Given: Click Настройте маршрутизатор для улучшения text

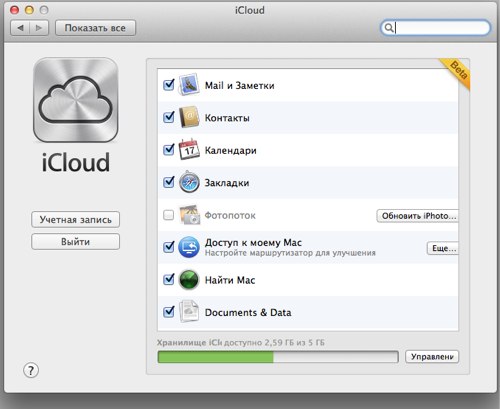Looking at the screenshot, I should (x=290, y=253).
